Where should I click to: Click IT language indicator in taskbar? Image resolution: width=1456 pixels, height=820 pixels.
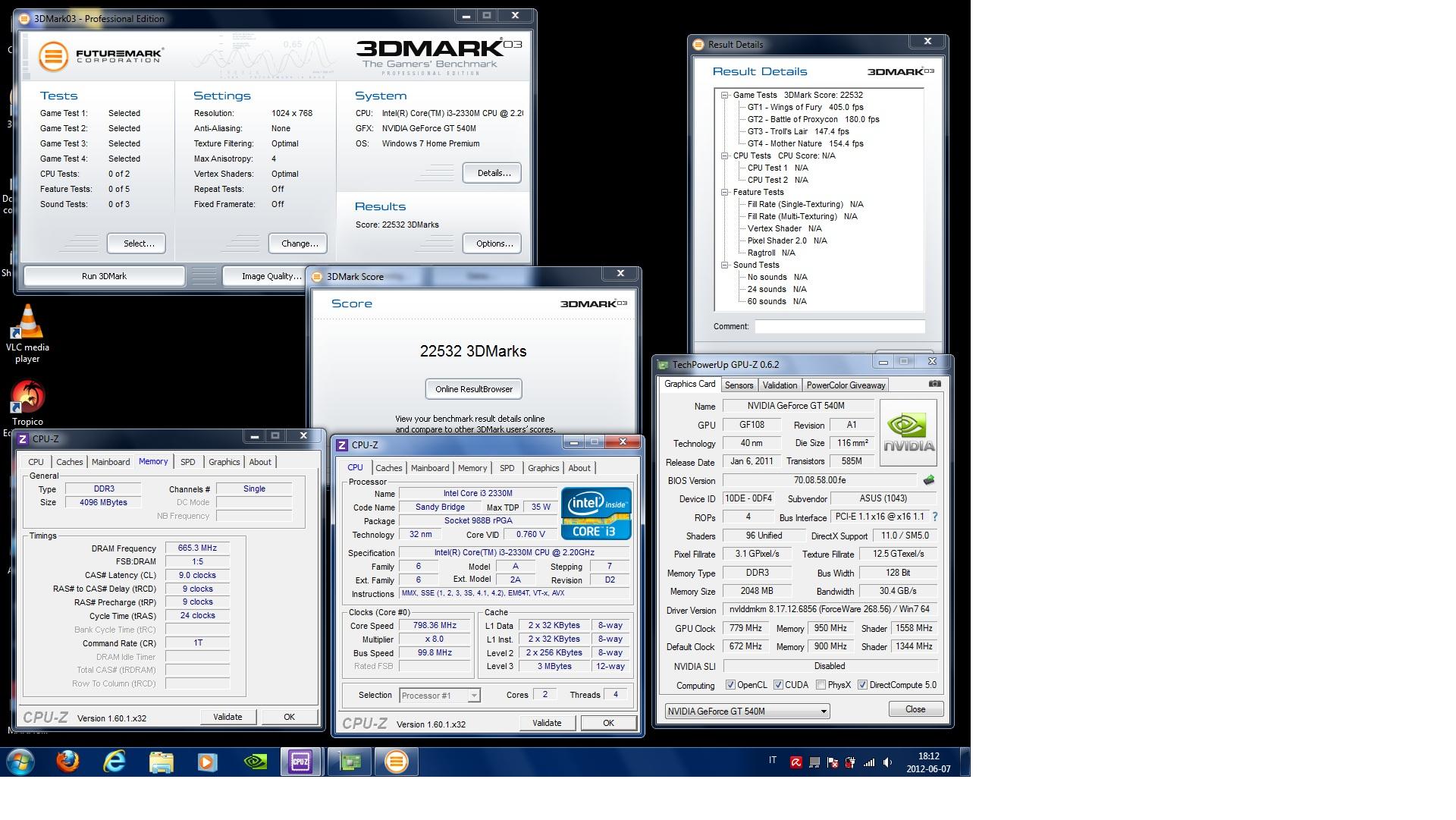point(773,760)
